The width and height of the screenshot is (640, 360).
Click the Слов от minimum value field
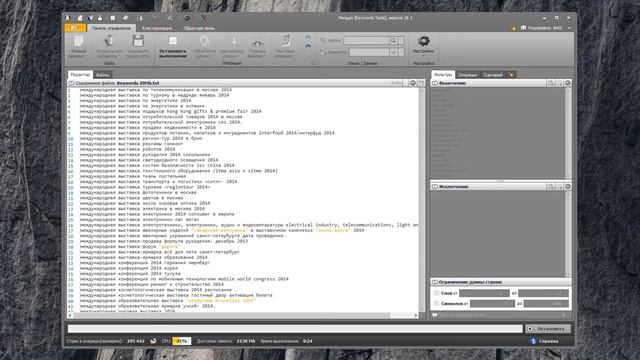484,293
